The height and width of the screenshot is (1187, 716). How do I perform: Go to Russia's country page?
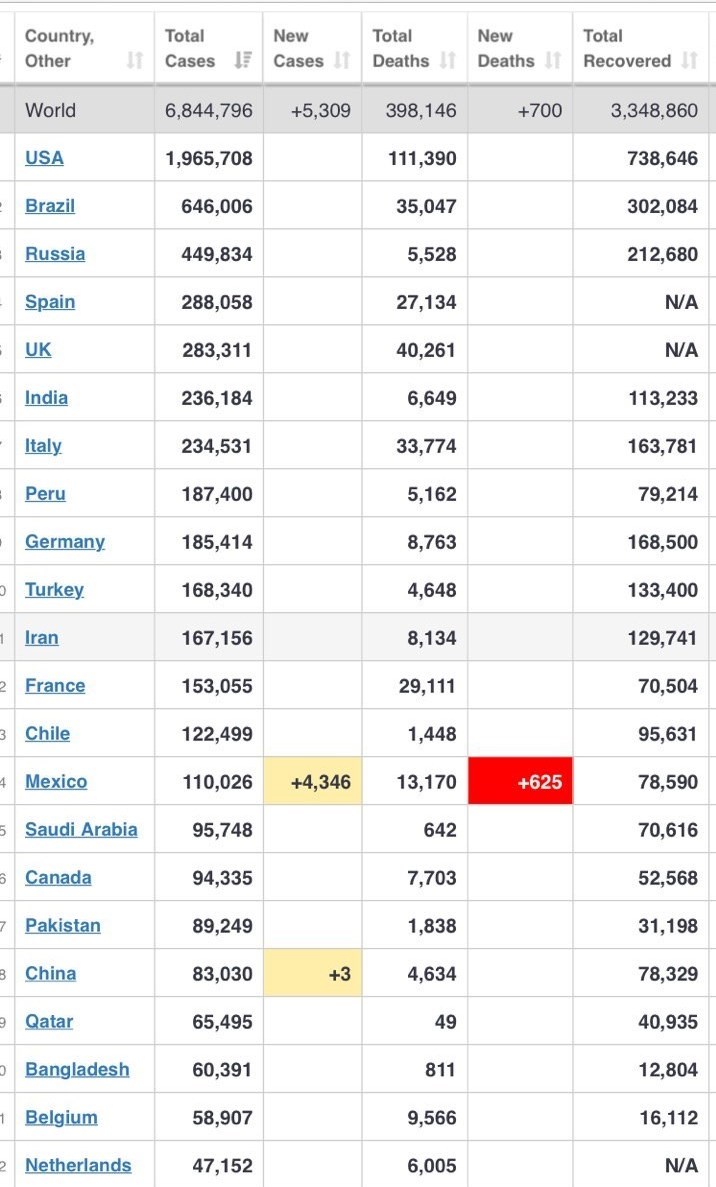click(x=55, y=254)
